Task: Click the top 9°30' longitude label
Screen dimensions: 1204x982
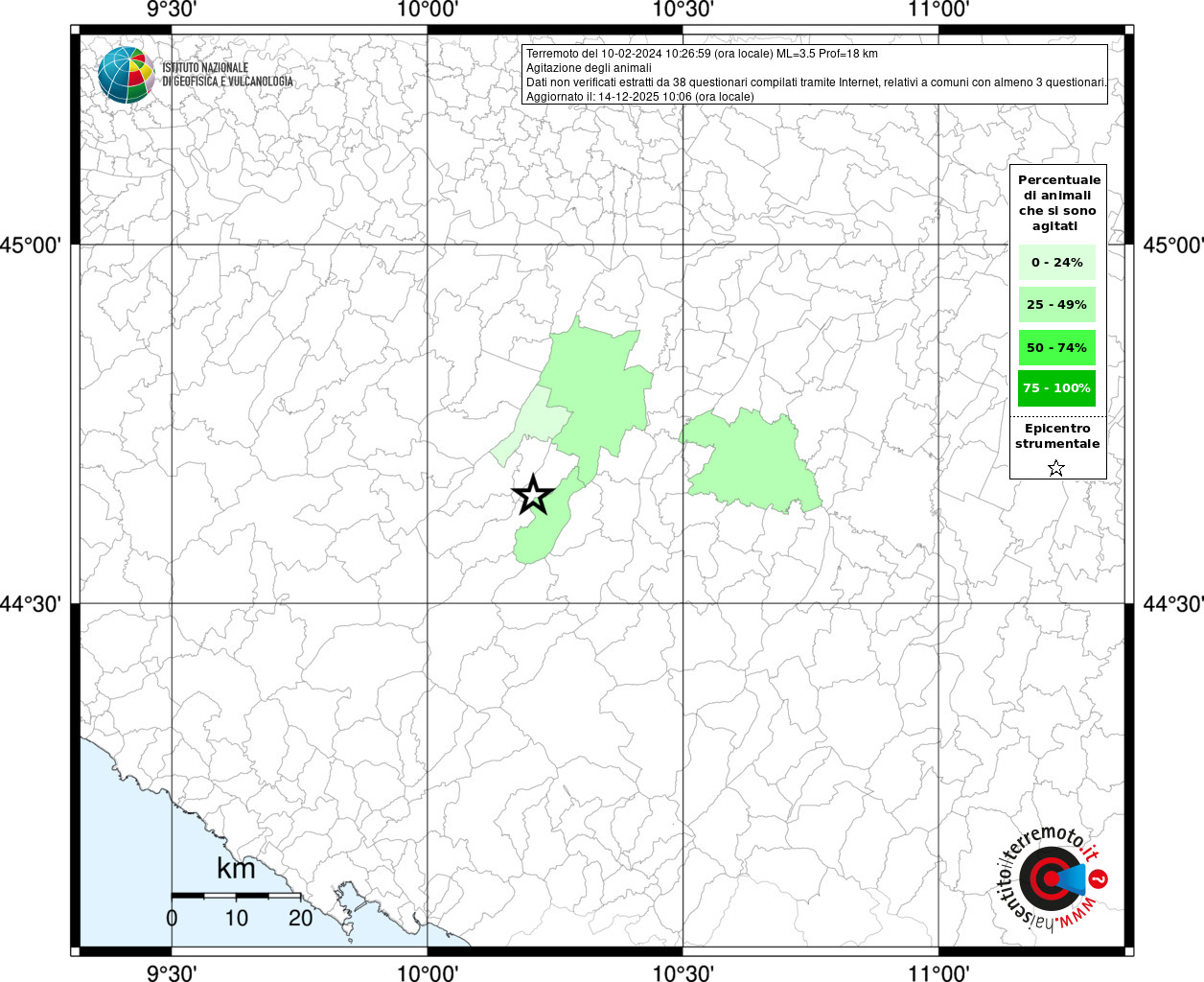Action: (x=172, y=10)
